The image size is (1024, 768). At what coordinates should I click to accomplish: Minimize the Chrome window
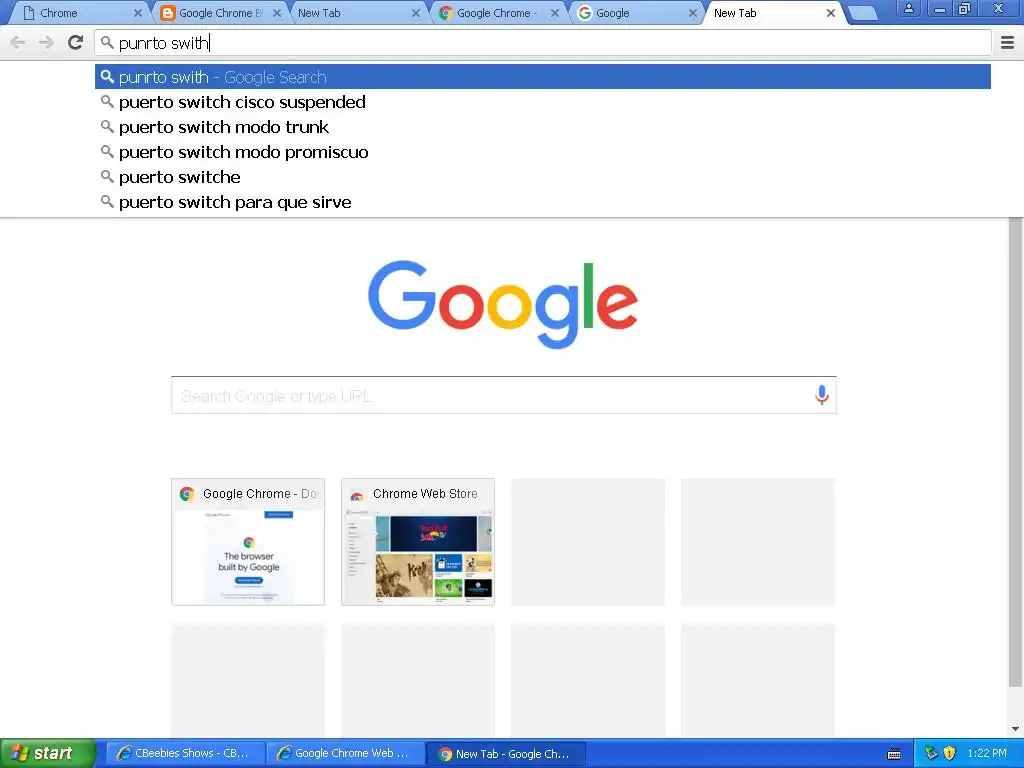tap(940, 8)
